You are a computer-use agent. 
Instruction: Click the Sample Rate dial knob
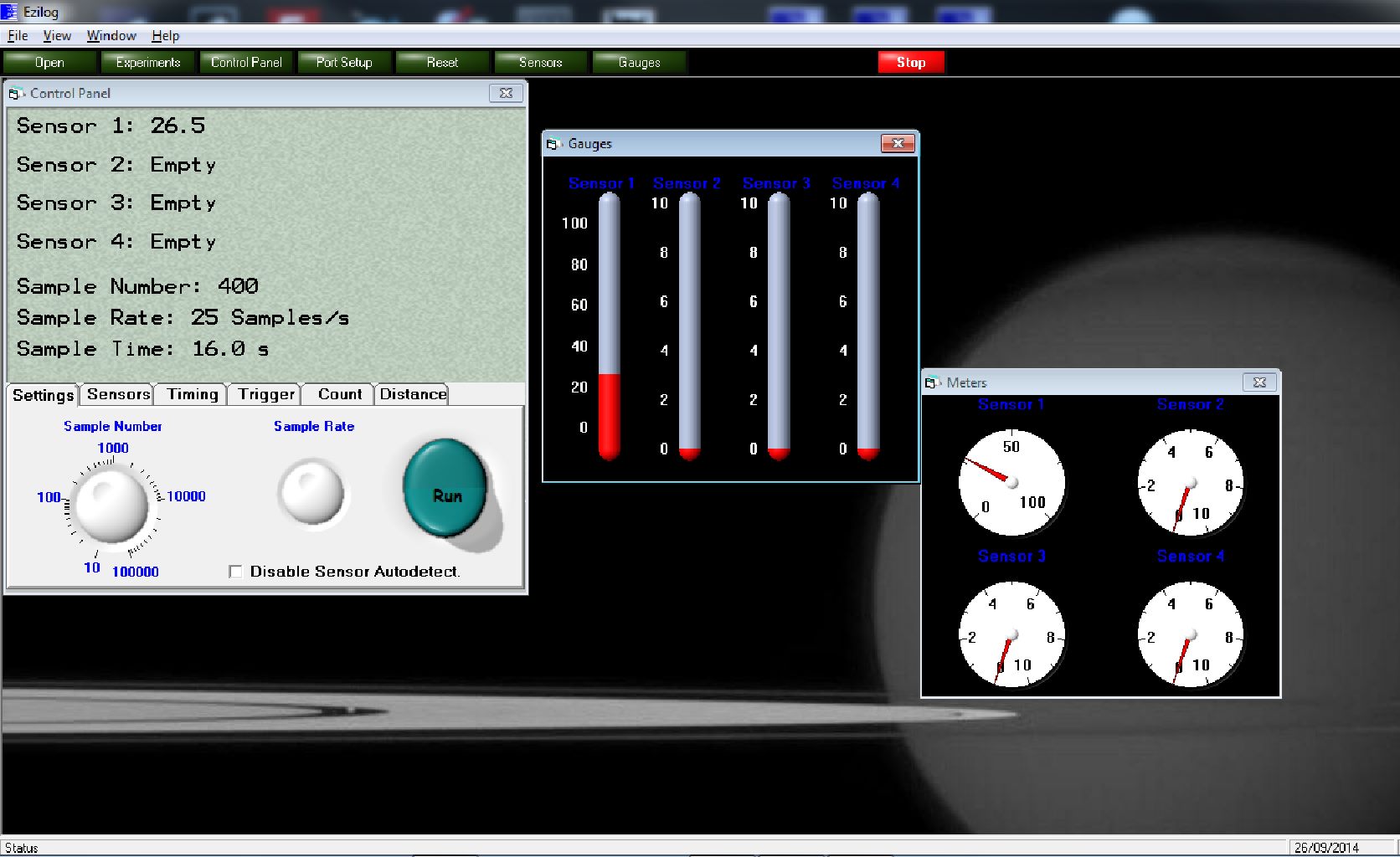tap(311, 493)
